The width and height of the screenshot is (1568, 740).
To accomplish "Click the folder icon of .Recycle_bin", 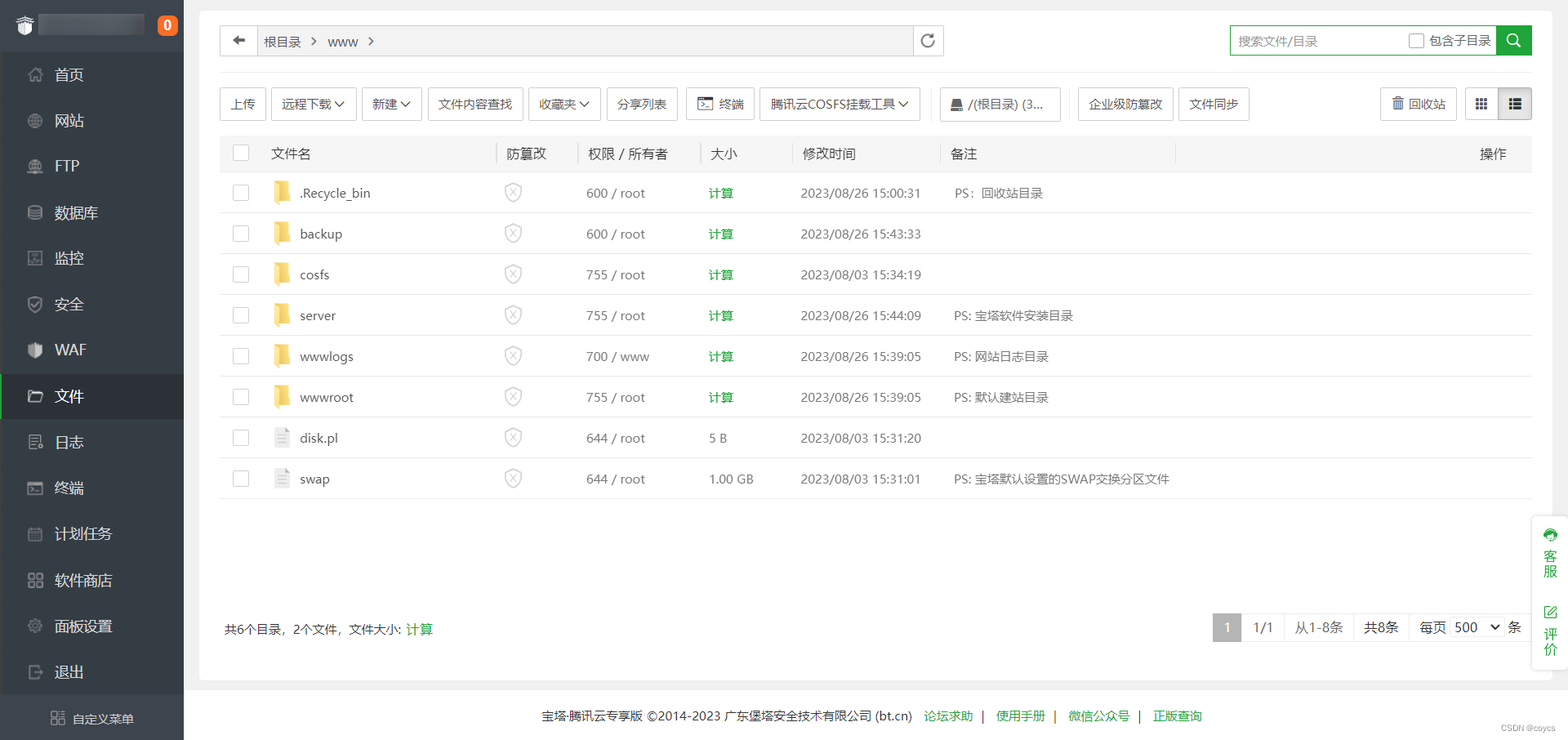I will [282, 192].
